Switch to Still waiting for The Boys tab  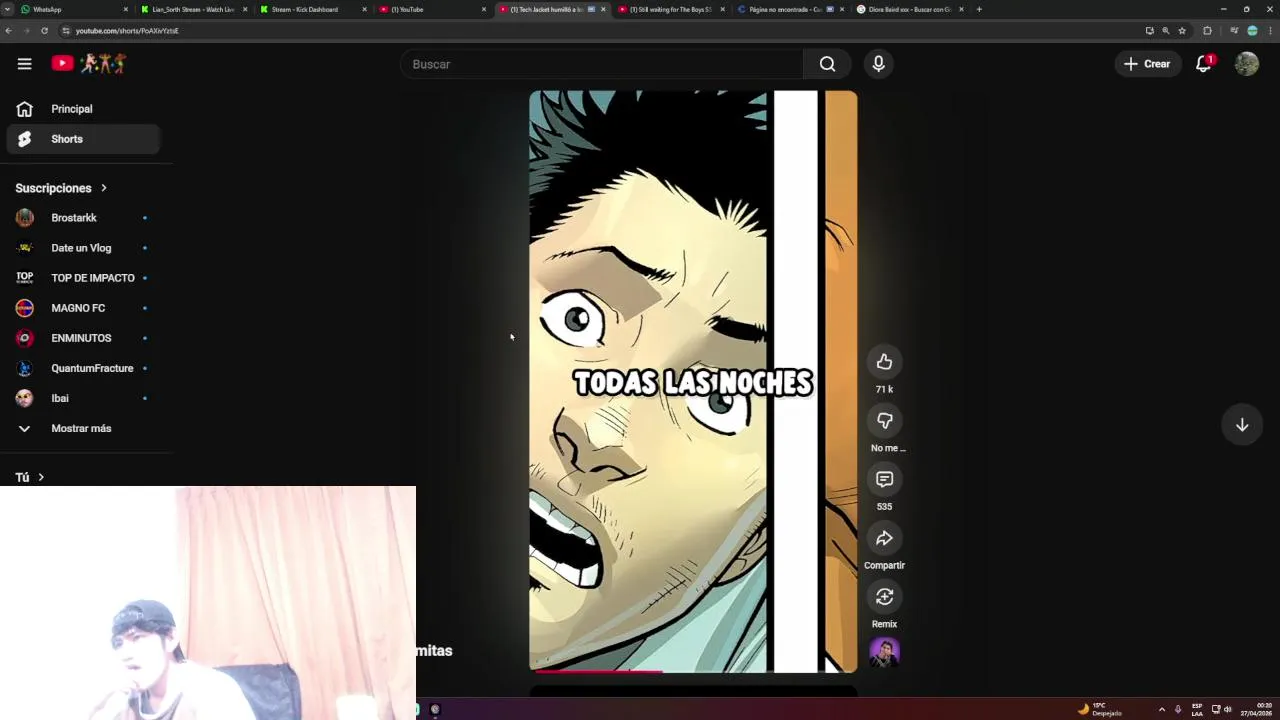point(670,9)
